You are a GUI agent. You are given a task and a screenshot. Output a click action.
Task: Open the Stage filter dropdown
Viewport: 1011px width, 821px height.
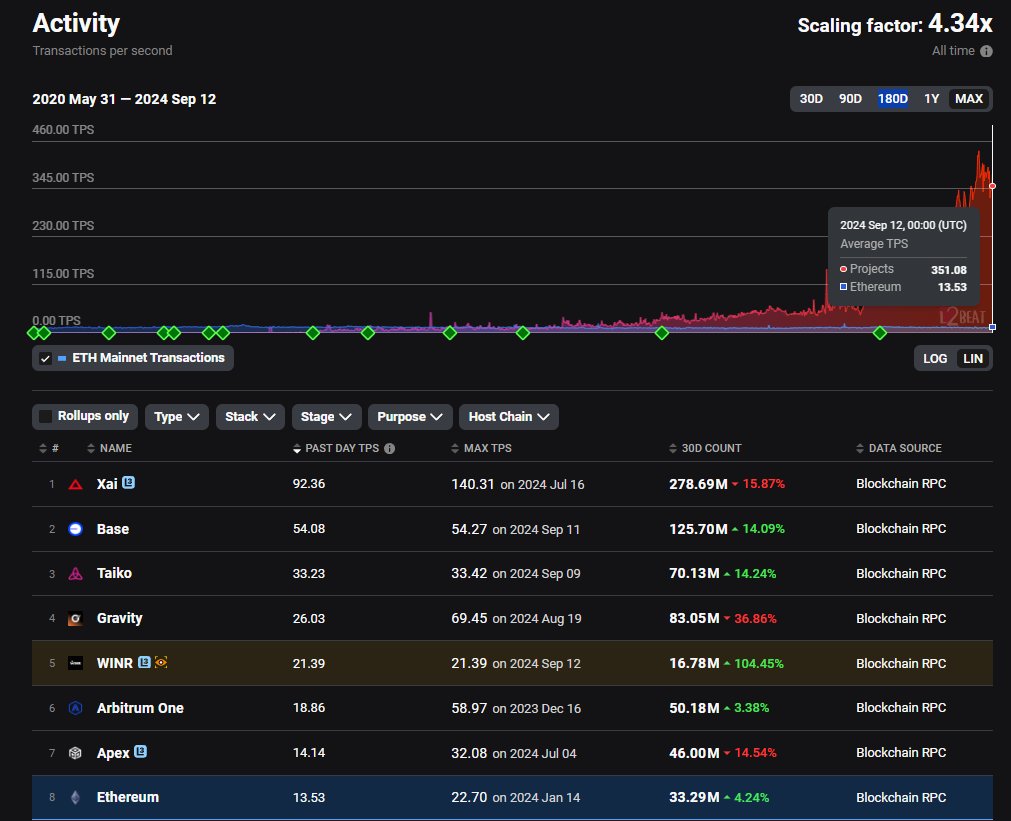(x=326, y=417)
